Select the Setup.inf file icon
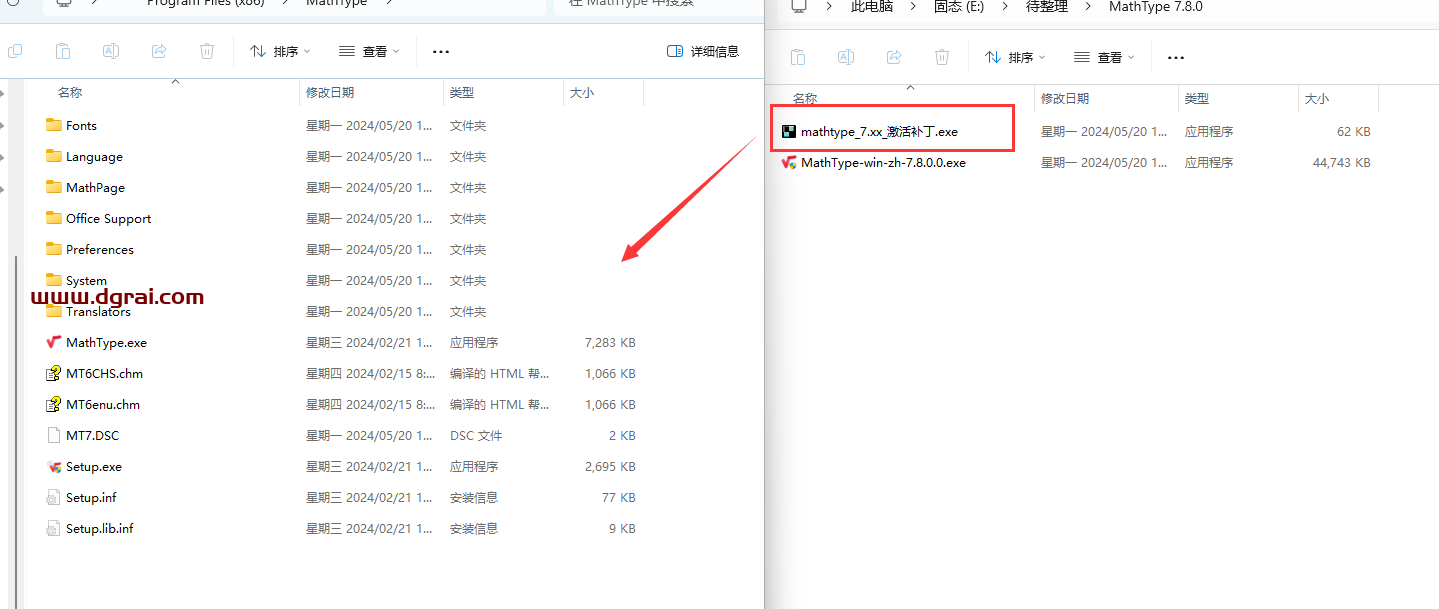The height and width of the screenshot is (609, 1439). (x=54, y=497)
